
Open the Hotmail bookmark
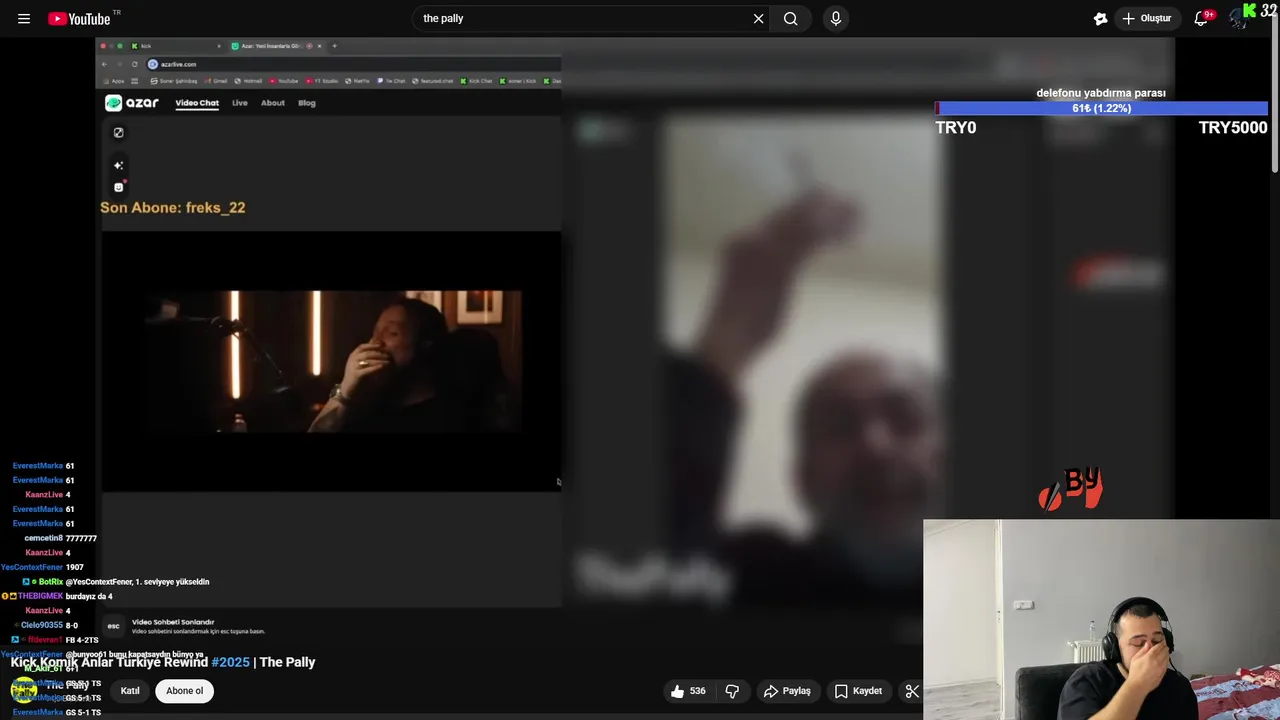[248, 81]
